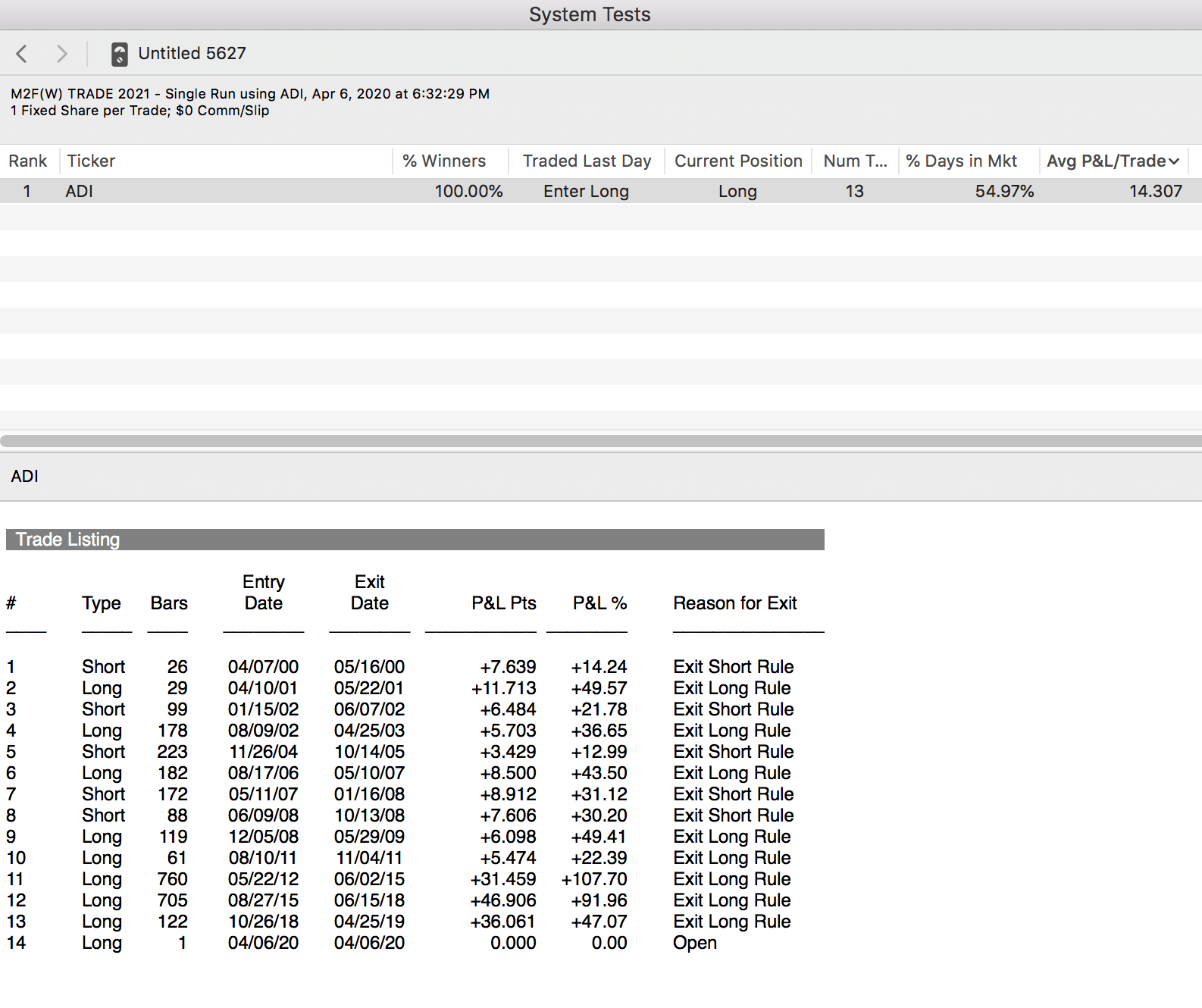Sort by the % Winners column

tap(443, 161)
